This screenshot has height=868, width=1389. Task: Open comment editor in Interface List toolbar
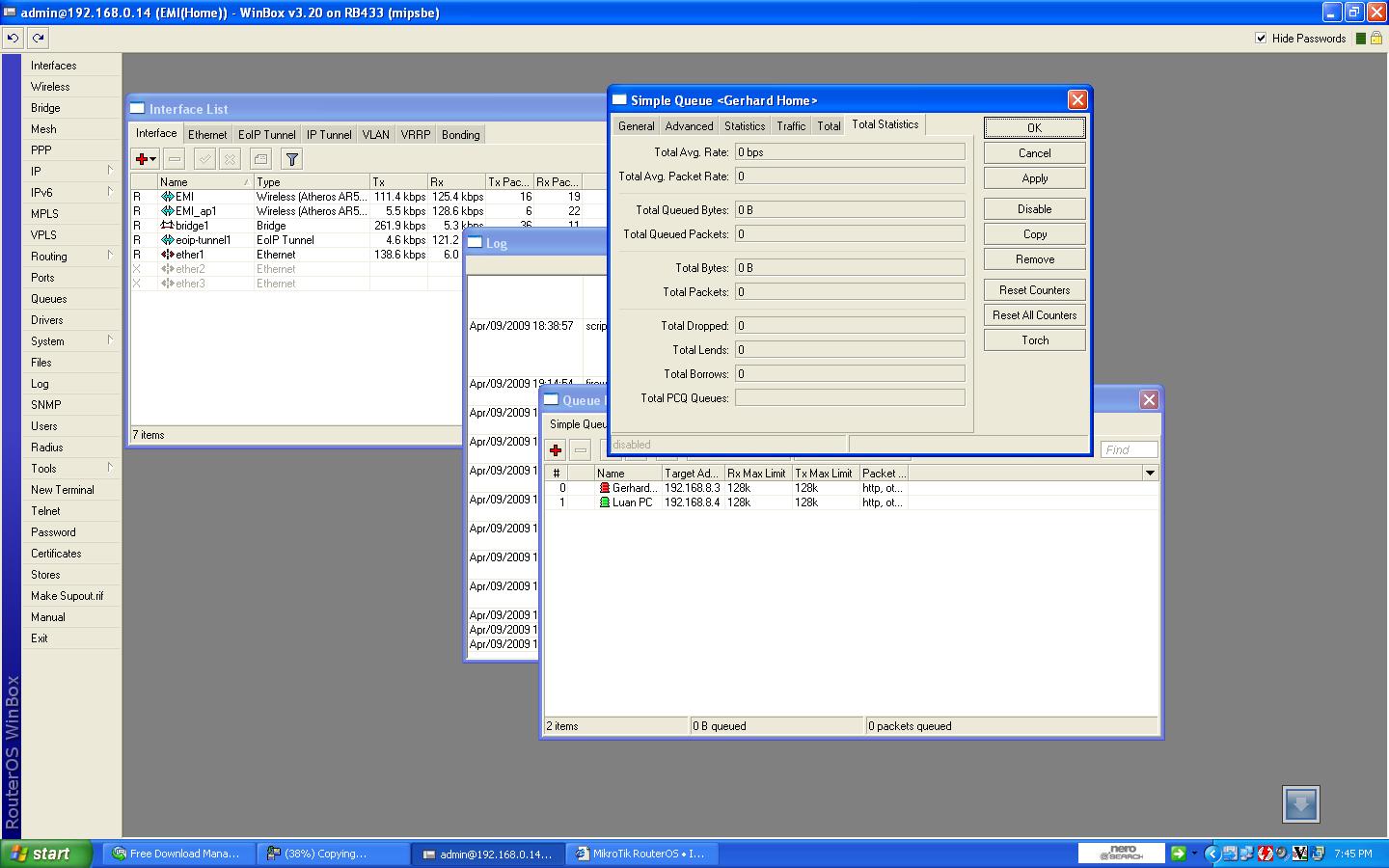[x=260, y=159]
